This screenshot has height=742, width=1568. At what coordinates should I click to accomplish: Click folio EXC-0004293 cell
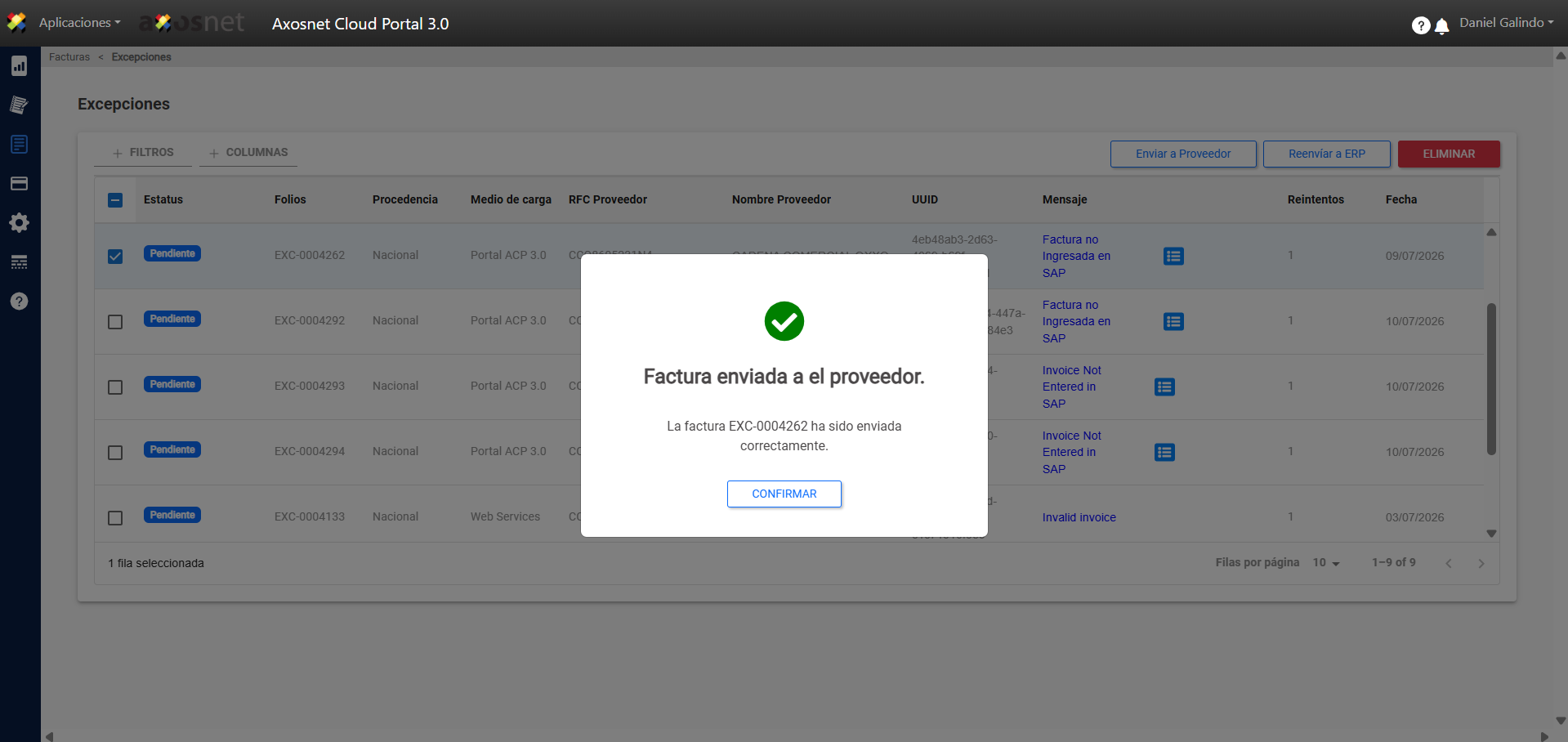(x=310, y=386)
